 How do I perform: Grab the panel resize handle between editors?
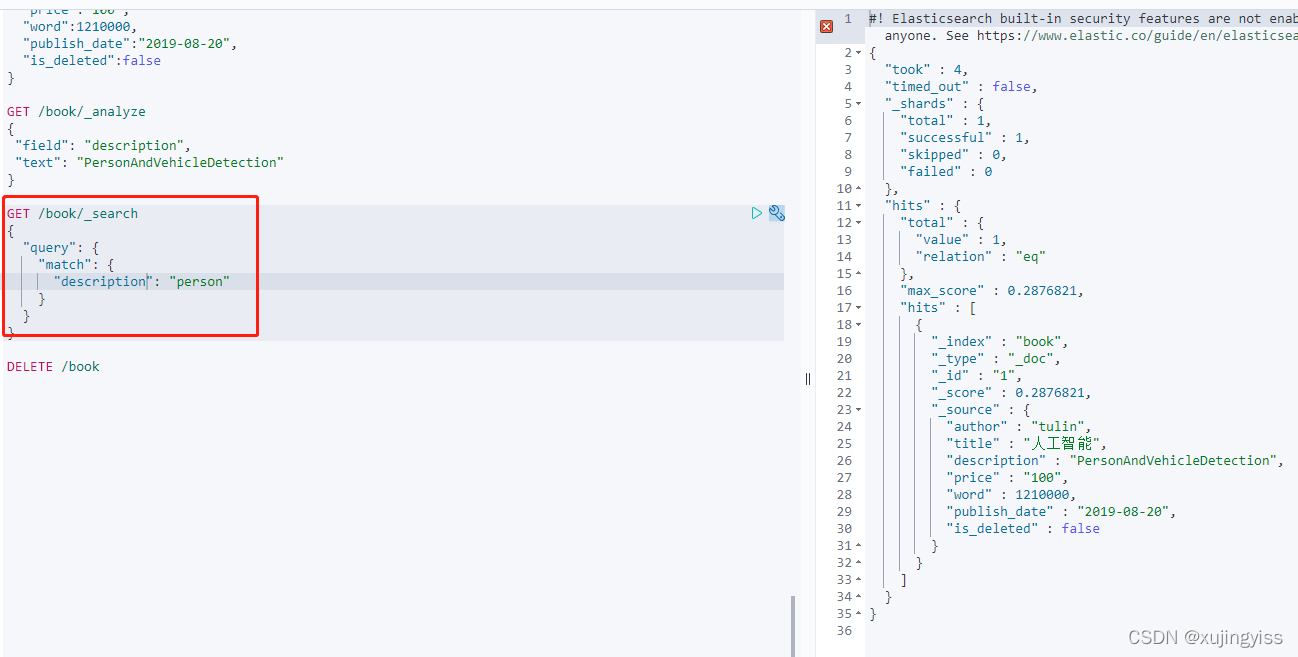[x=808, y=378]
